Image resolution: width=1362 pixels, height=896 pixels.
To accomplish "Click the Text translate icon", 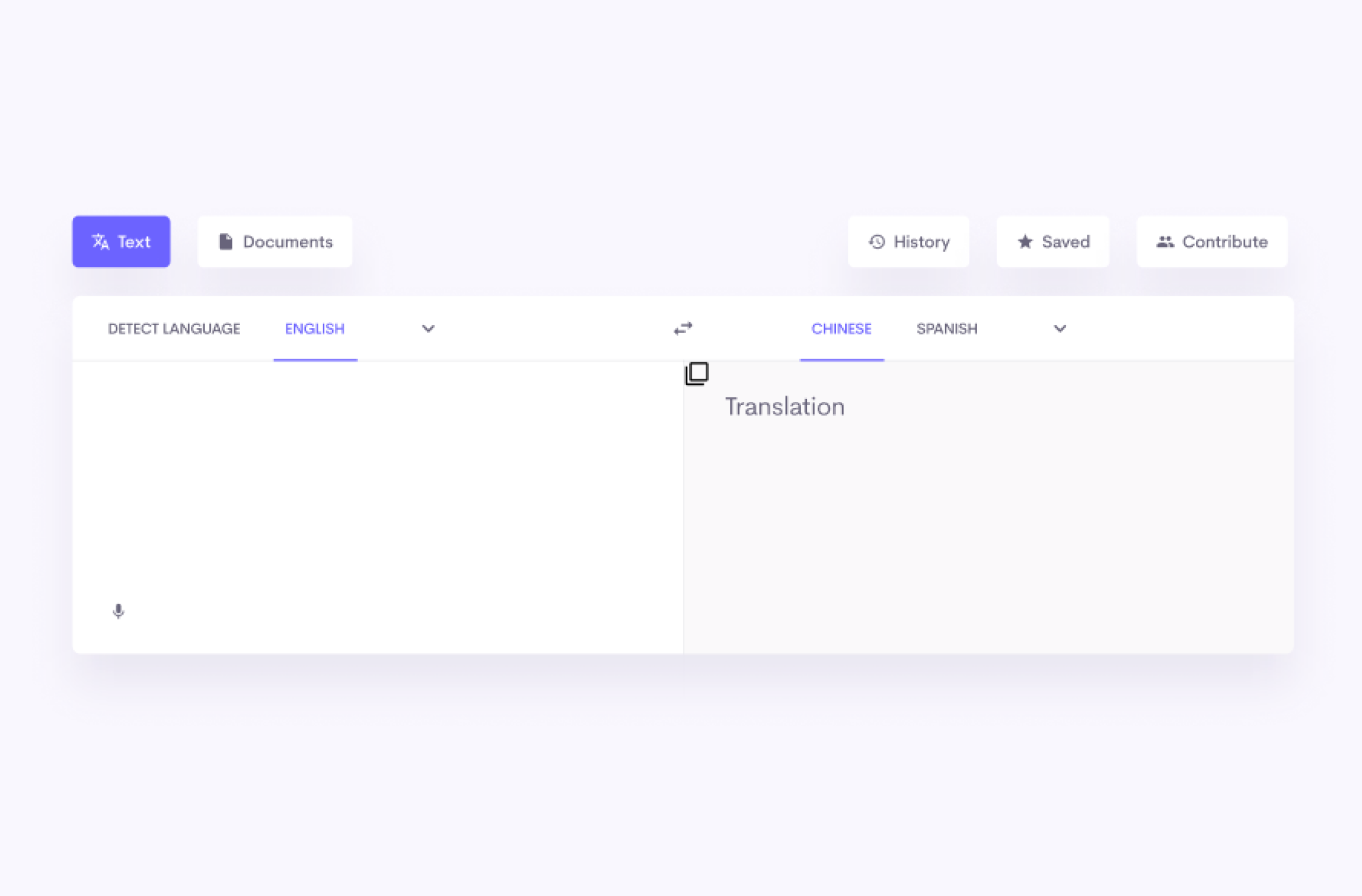I will click(101, 241).
